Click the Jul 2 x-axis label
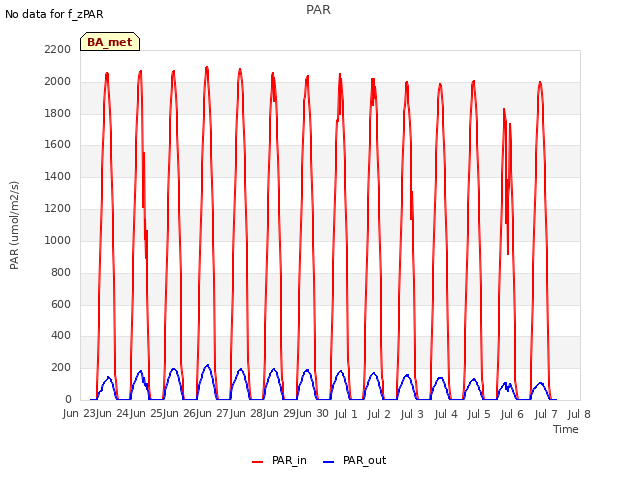 point(379,414)
